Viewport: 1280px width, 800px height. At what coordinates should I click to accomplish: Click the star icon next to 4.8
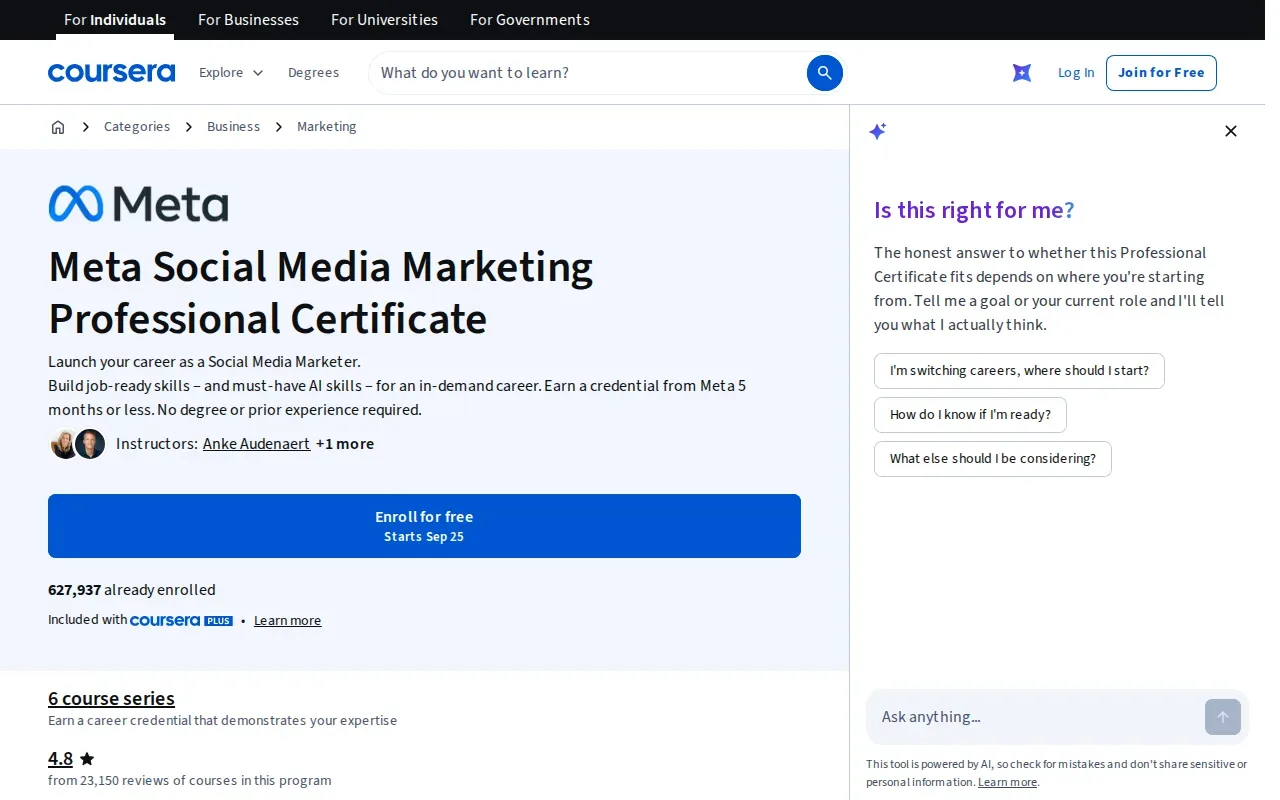[87, 759]
